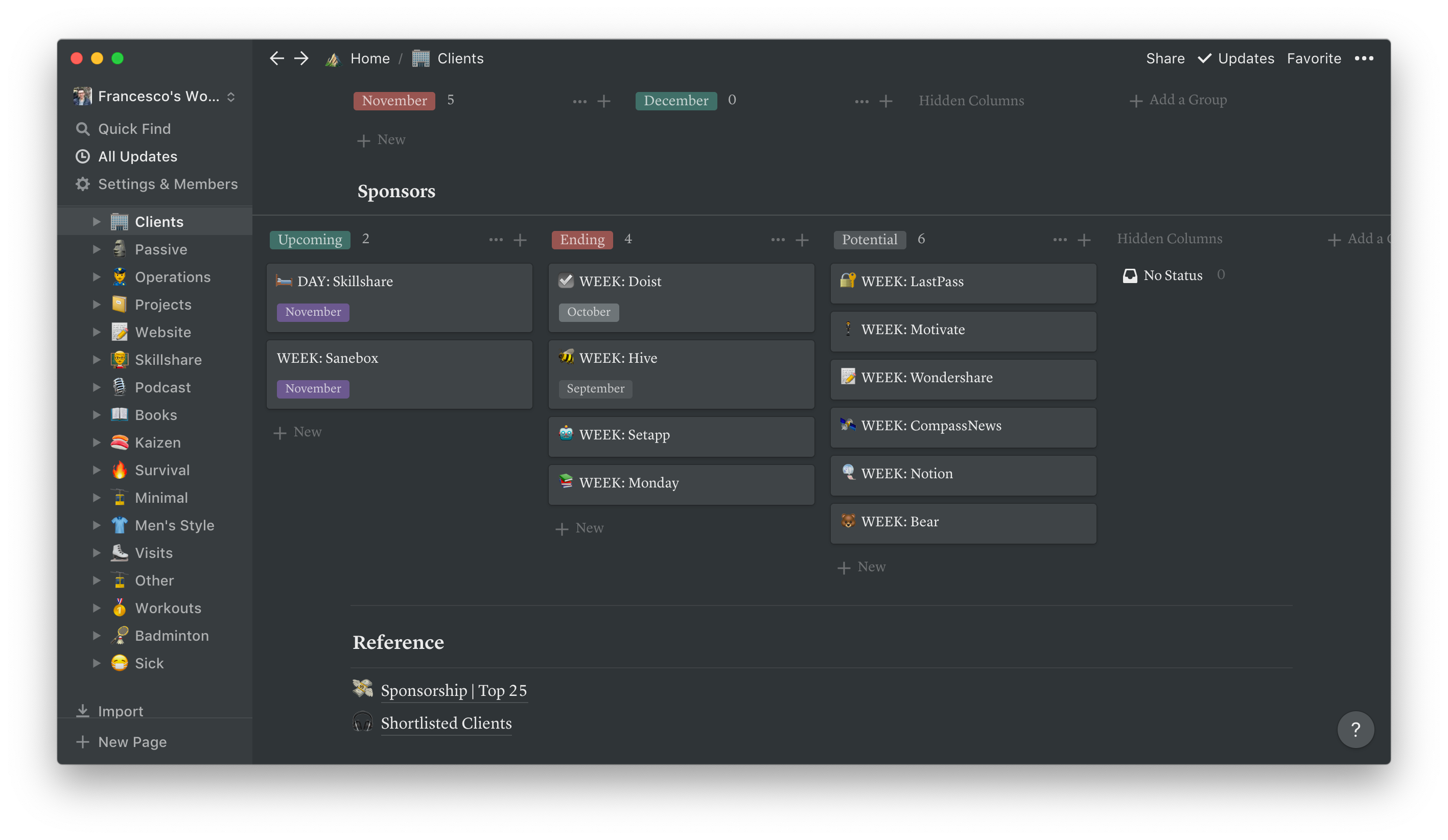Open the Updates panel toggle

point(1236,58)
